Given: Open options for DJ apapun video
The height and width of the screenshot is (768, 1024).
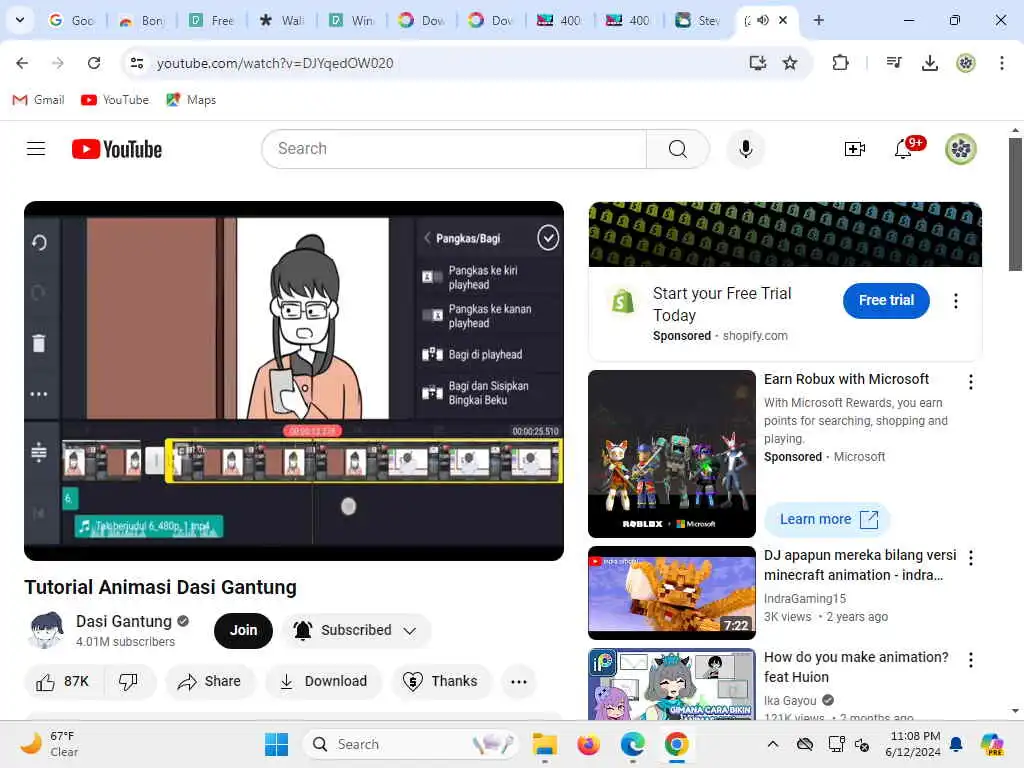Looking at the screenshot, I should (971, 558).
